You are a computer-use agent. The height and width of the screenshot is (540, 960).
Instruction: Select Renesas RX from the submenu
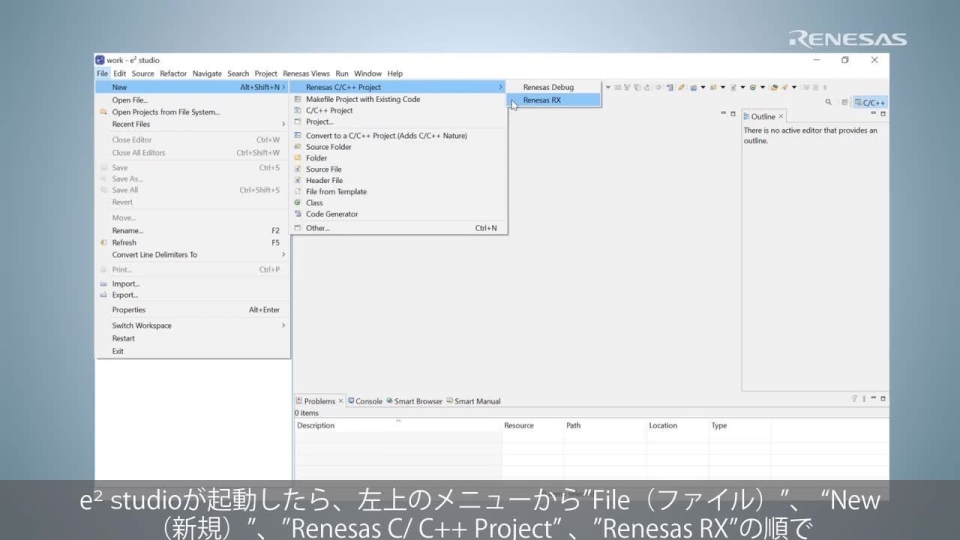[542, 100]
